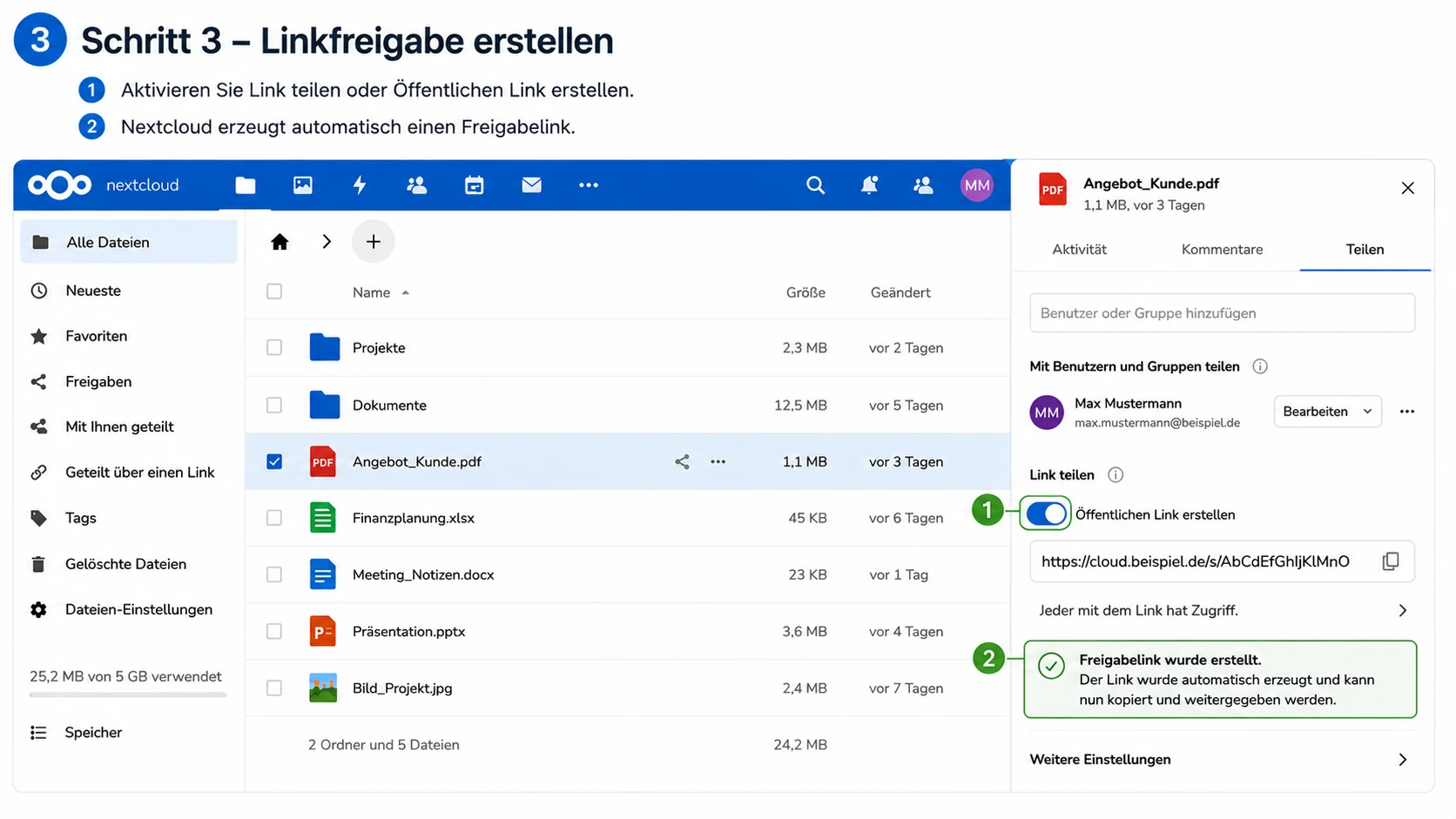The image size is (1456, 819).
Task: Open the notifications bell
Action: point(869,185)
